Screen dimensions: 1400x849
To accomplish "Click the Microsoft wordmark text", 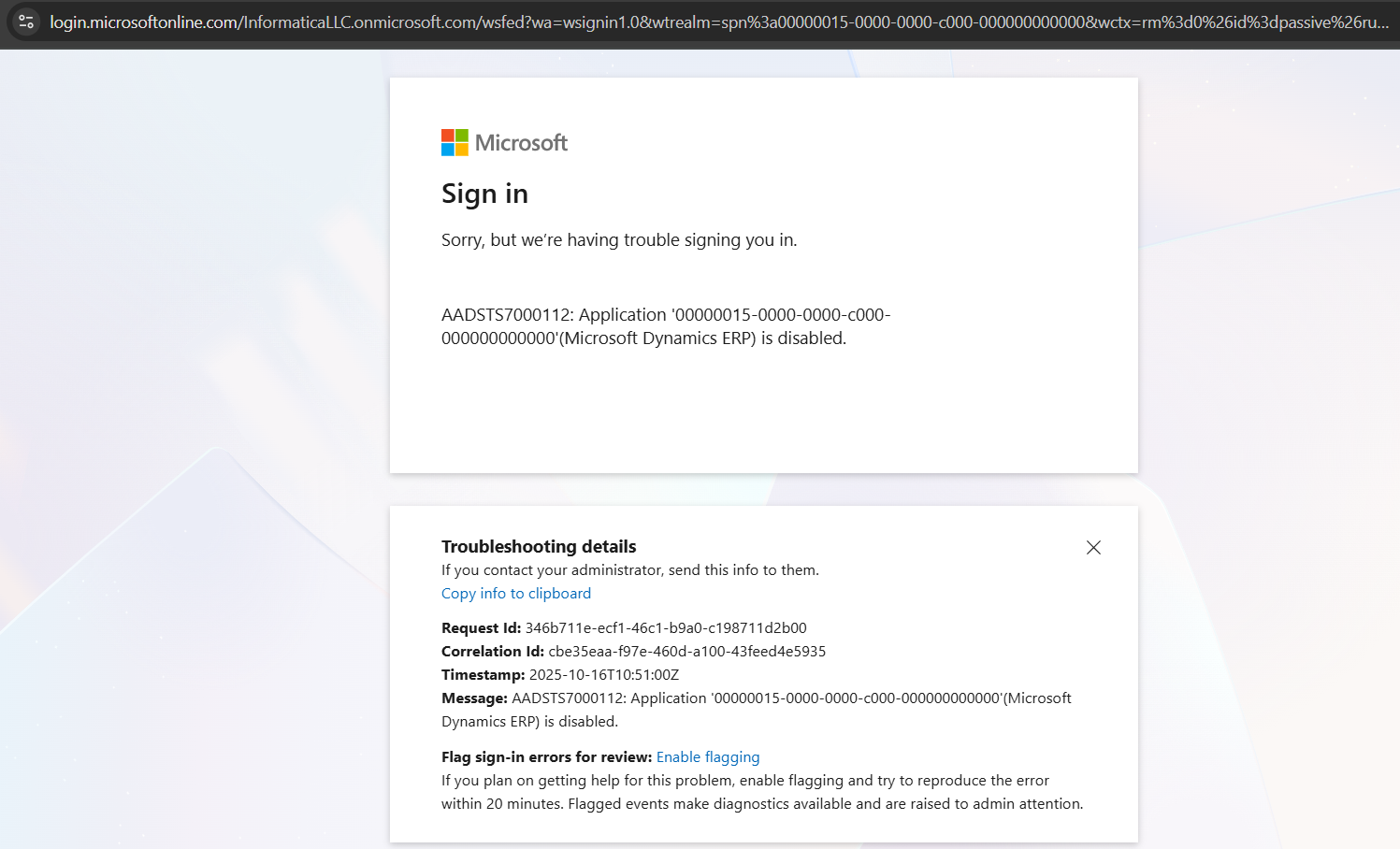I will [x=521, y=142].
